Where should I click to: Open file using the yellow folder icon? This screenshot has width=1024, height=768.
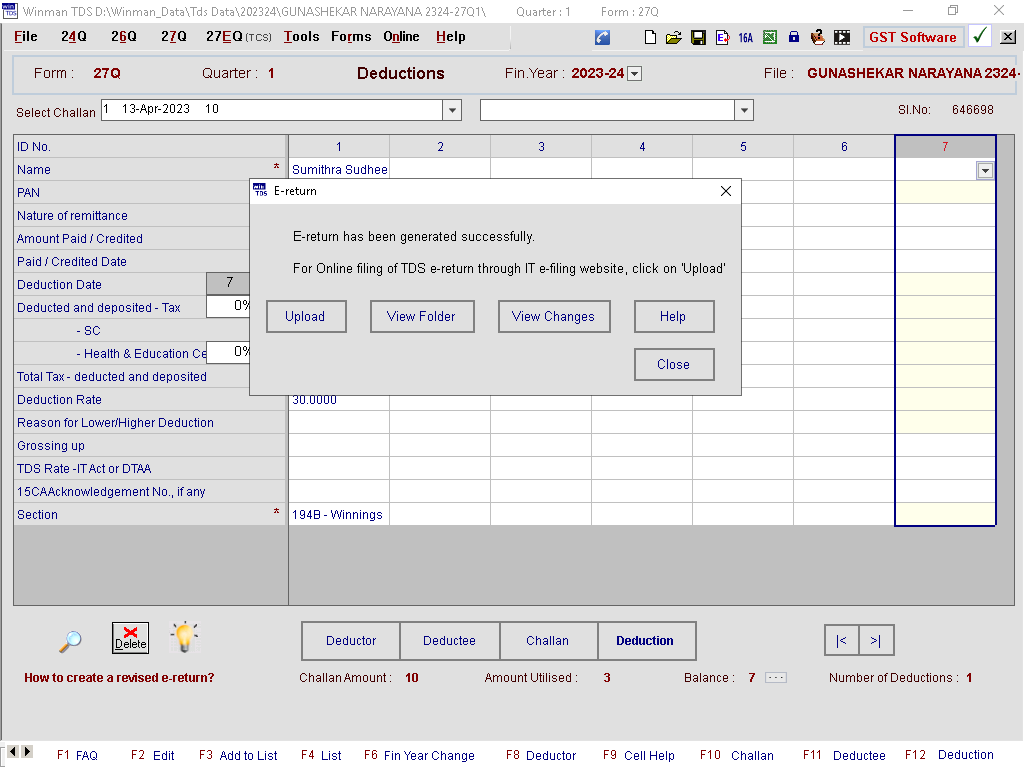(x=674, y=37)
